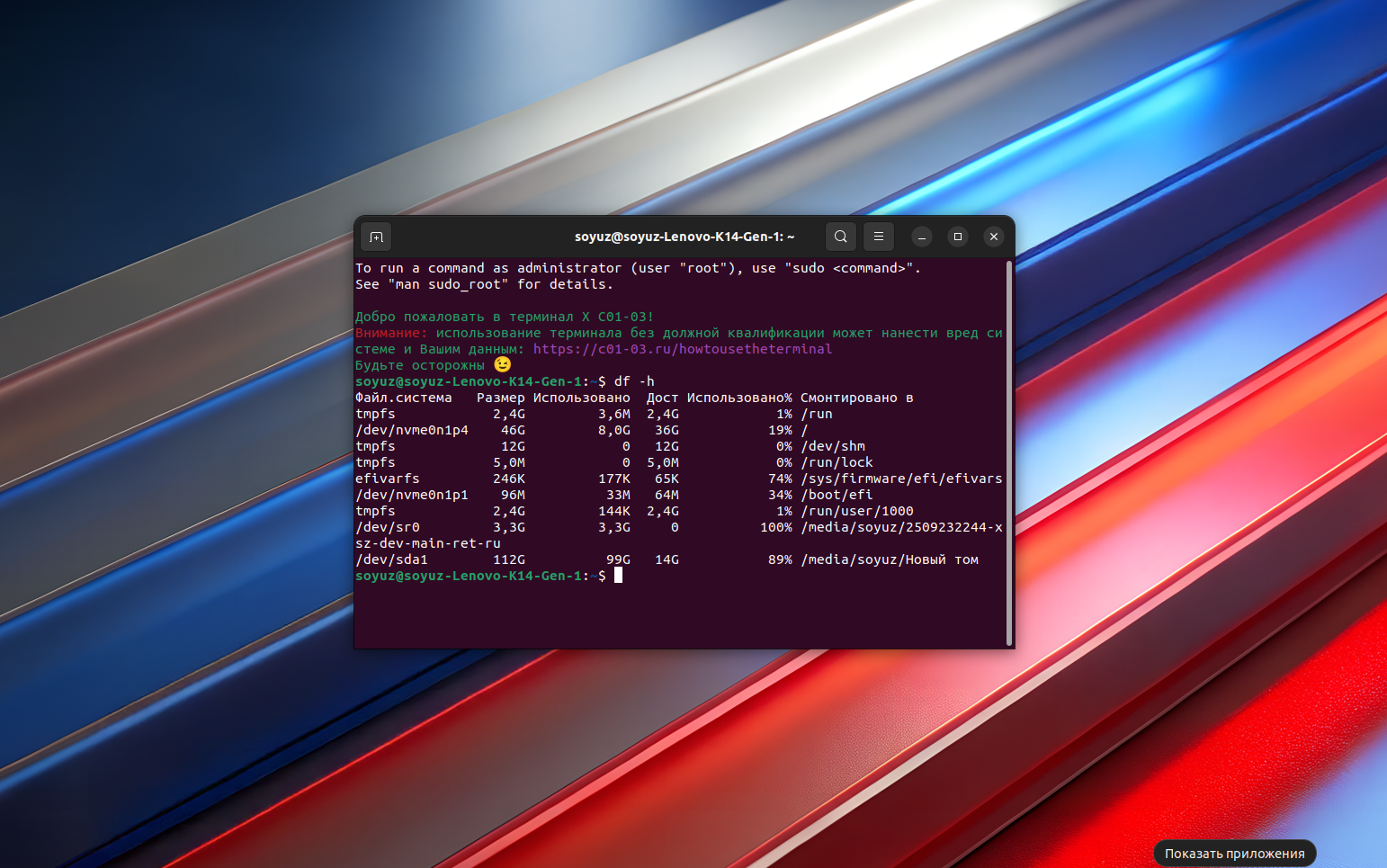The image size is (1387, 868).
Task: Click the cursor at the last prompt
Action: (x=618, y=576)
